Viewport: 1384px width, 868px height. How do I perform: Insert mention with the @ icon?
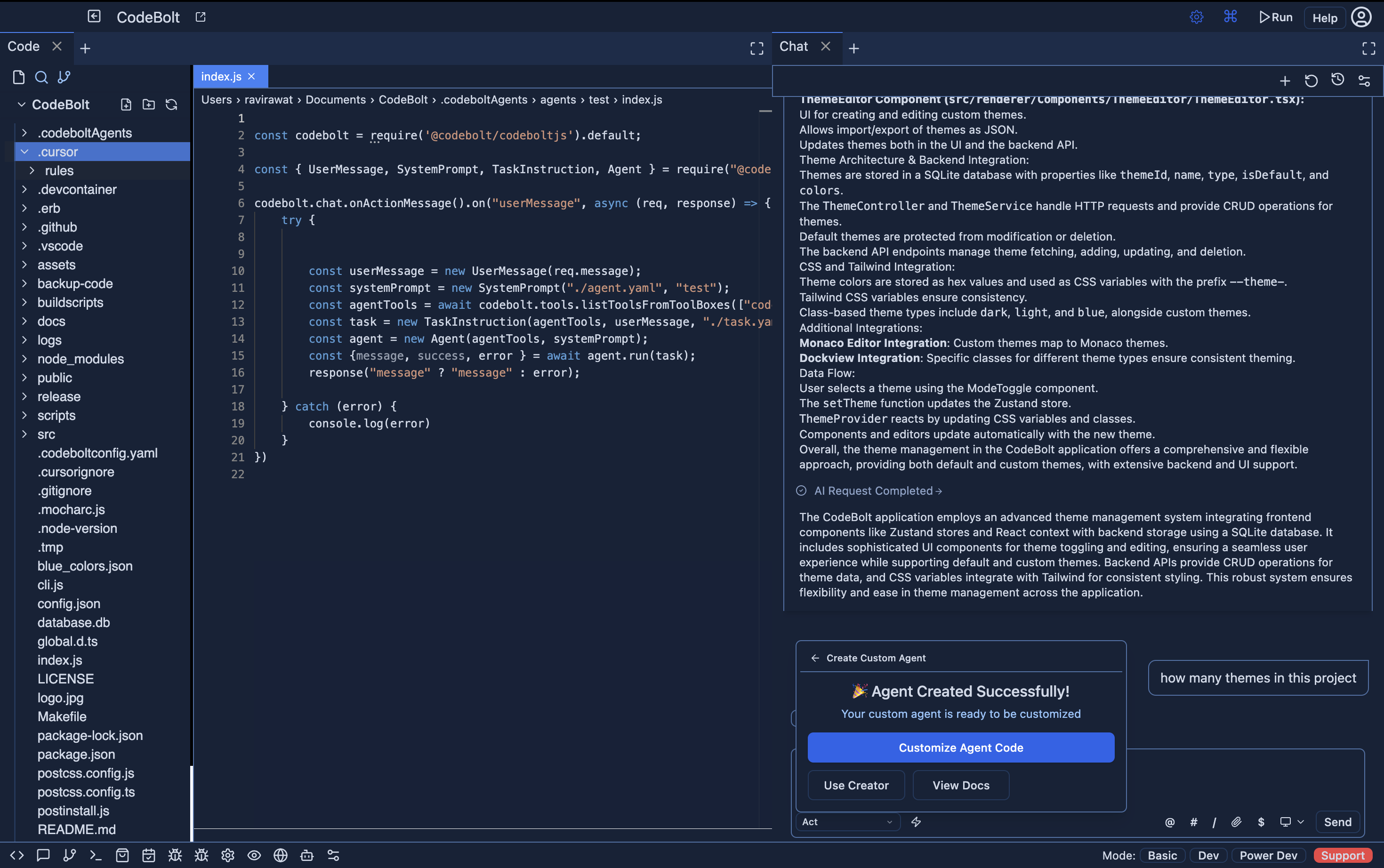point(1170,822)
